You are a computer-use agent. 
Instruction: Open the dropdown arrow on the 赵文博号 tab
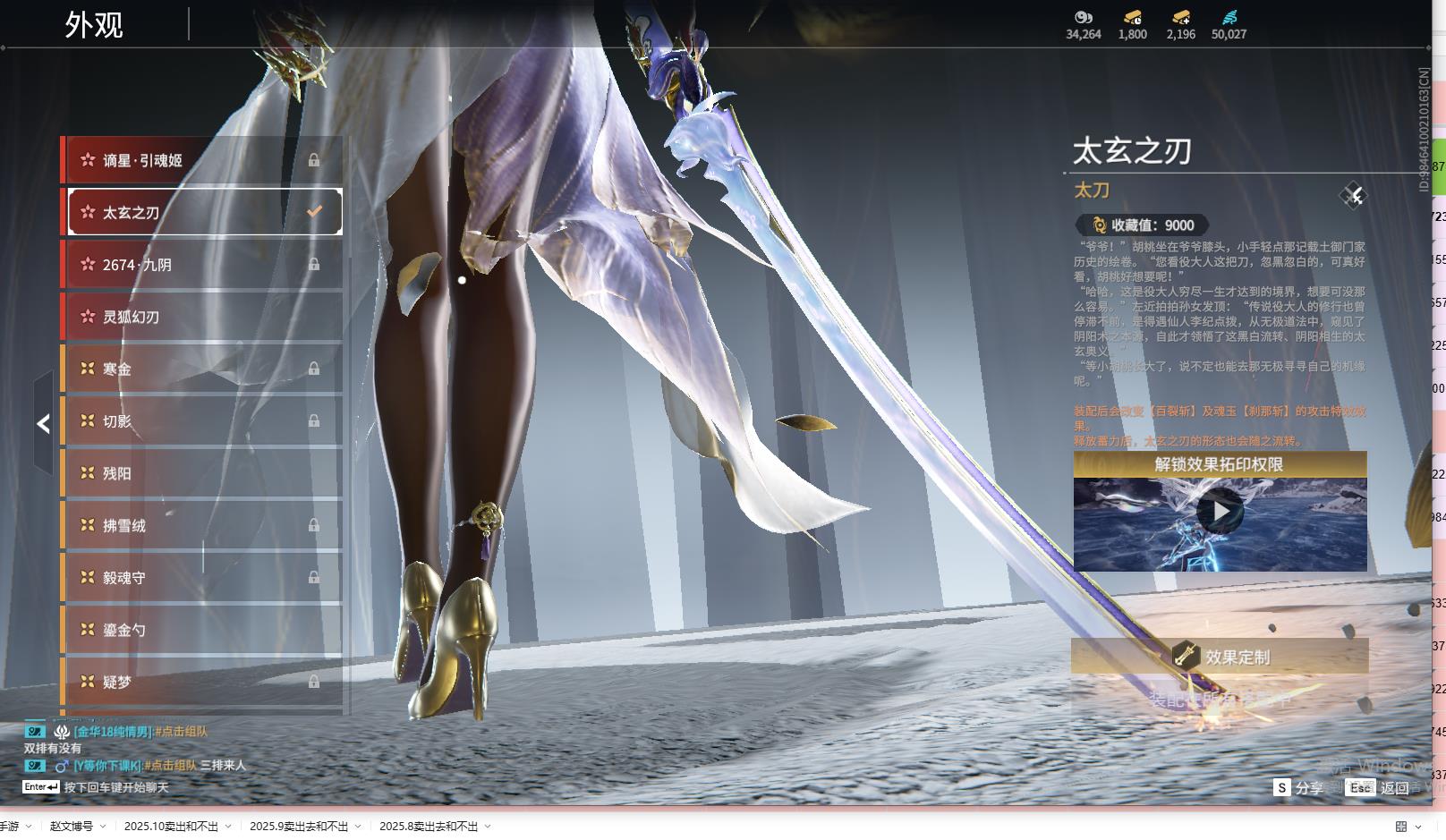pyautogui.click(x=103, y=827)
